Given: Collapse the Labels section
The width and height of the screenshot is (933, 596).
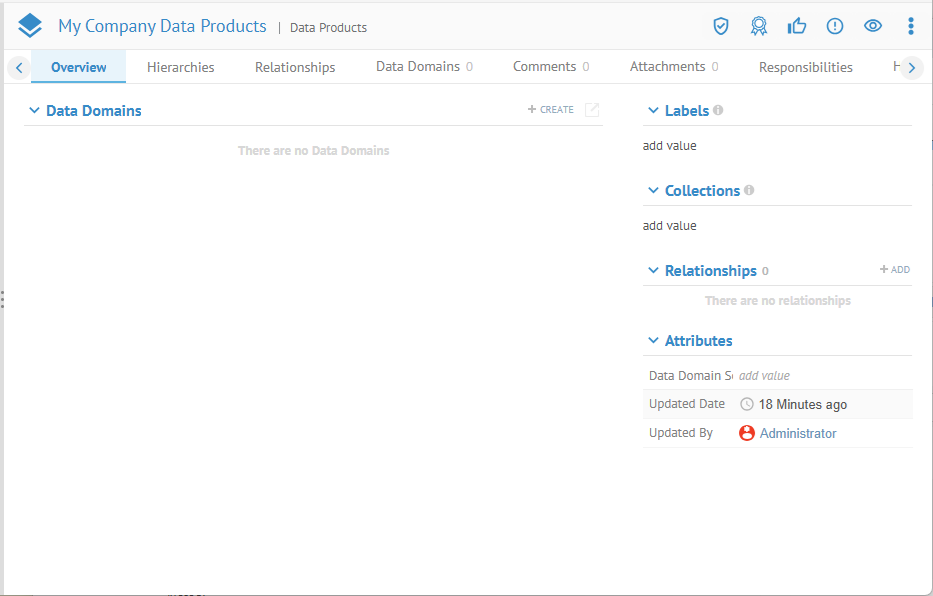Looking at the screenshot, I should point(654,111).
